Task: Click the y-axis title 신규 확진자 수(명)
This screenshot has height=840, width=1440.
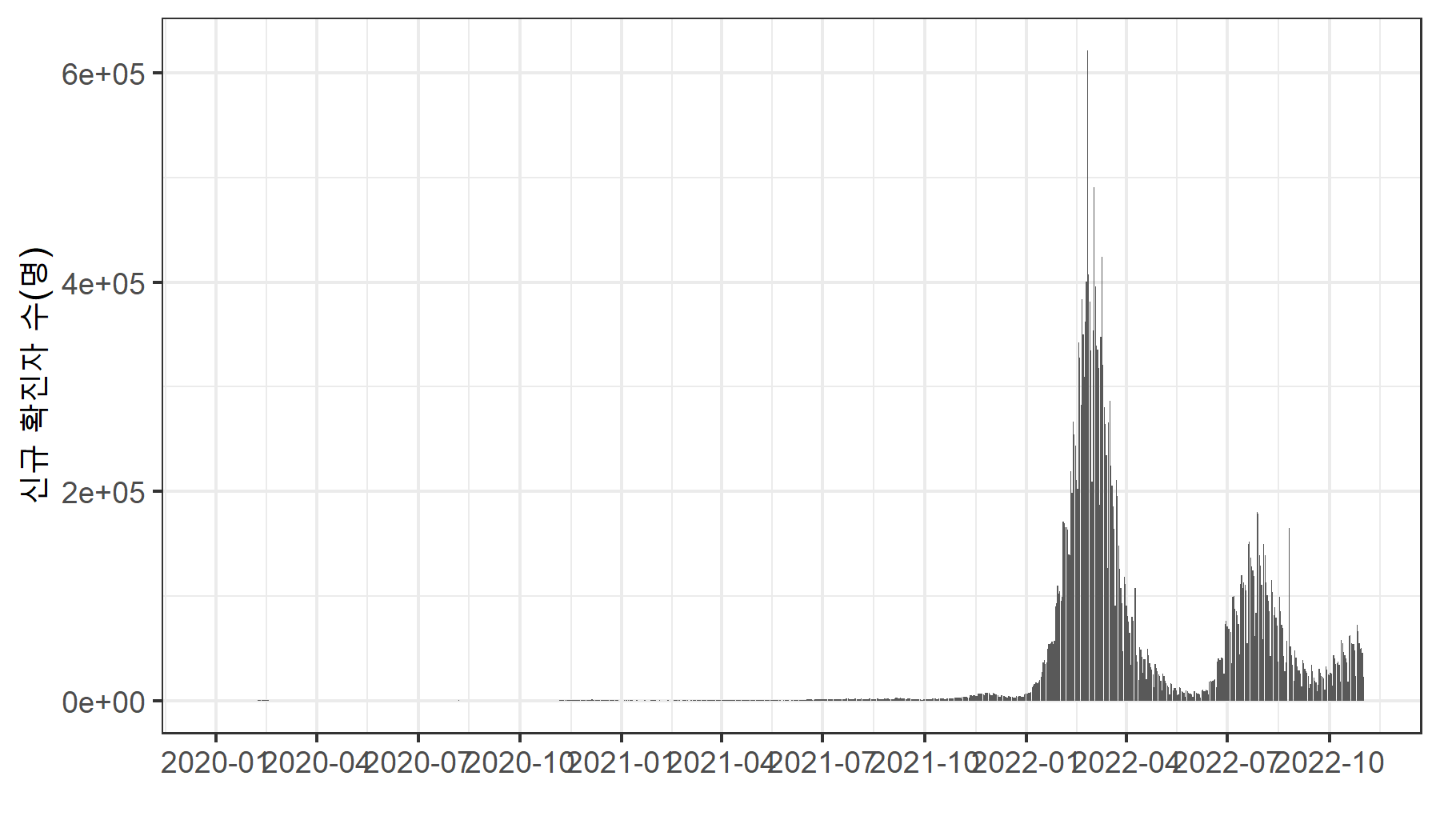Action: coord(36,374)
